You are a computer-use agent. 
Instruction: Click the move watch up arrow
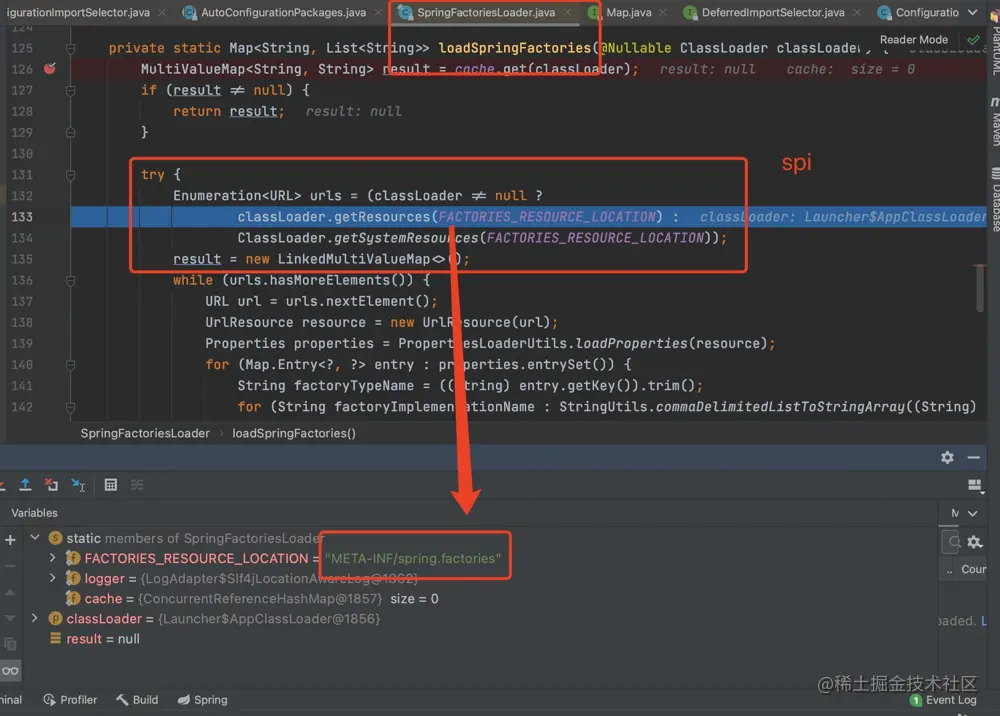(10, 592)
